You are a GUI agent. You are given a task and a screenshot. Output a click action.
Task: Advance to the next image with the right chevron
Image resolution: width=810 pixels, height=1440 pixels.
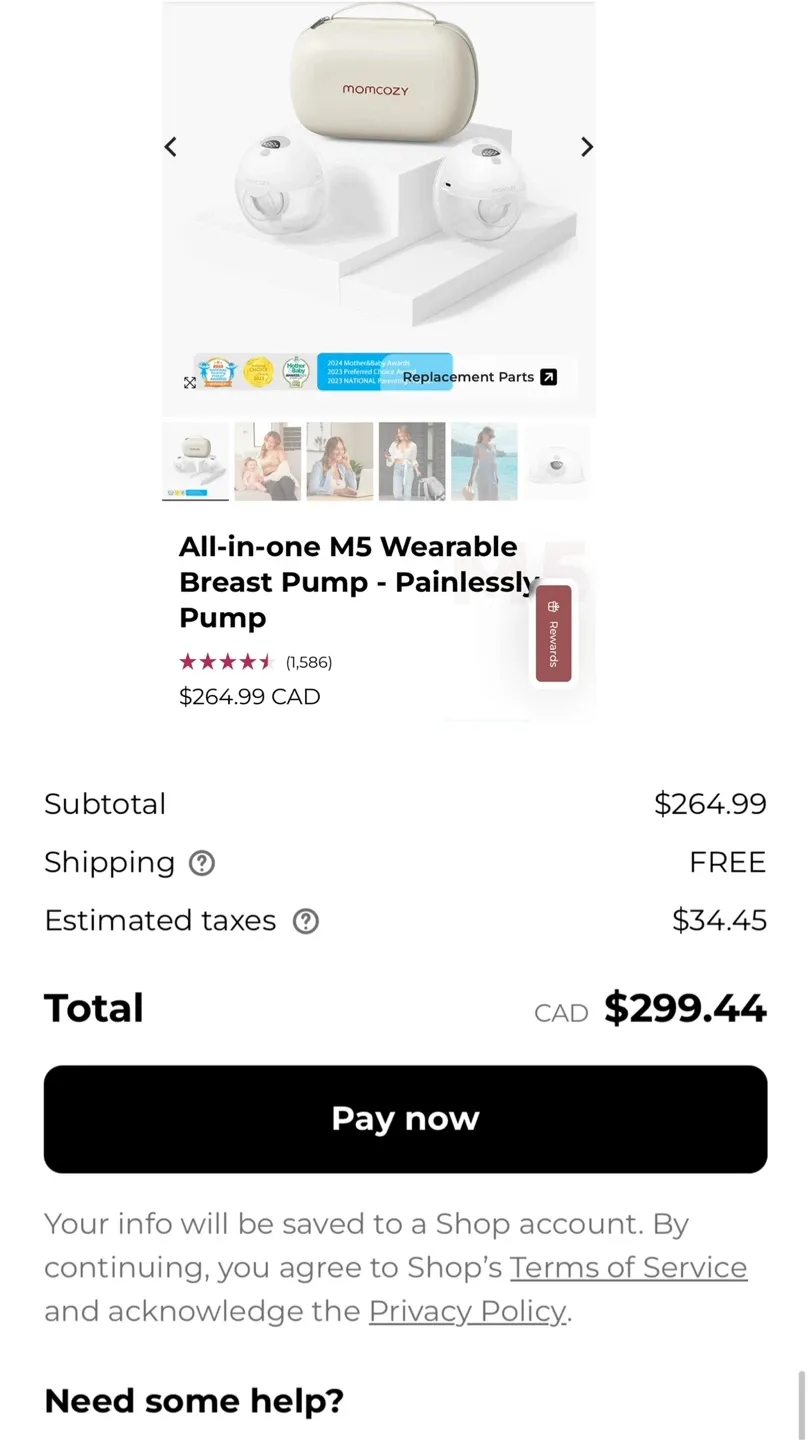587,146
